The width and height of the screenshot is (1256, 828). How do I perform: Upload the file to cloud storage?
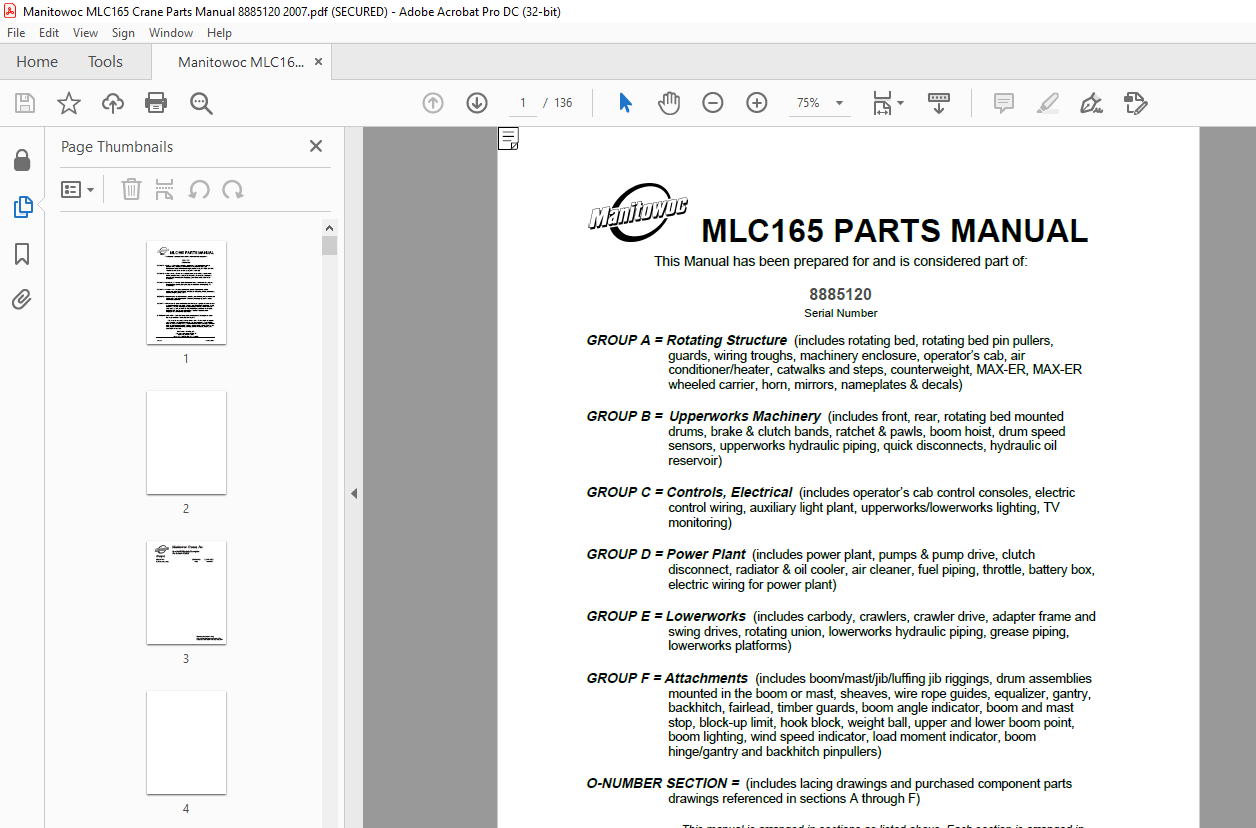tap(113, 103)
